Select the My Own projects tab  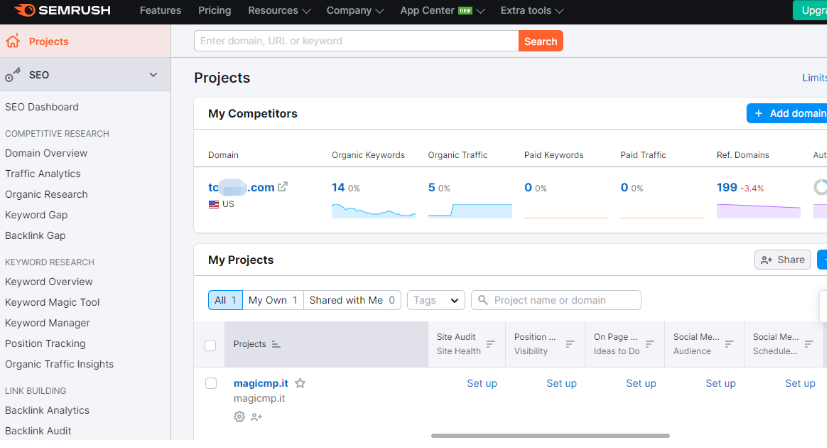point(273,300)
